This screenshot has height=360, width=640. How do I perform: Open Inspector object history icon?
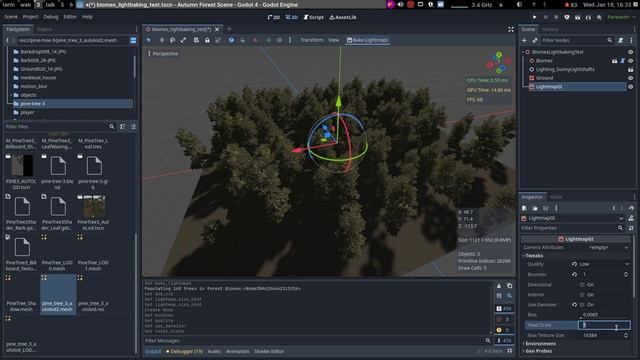coord(631,208)
